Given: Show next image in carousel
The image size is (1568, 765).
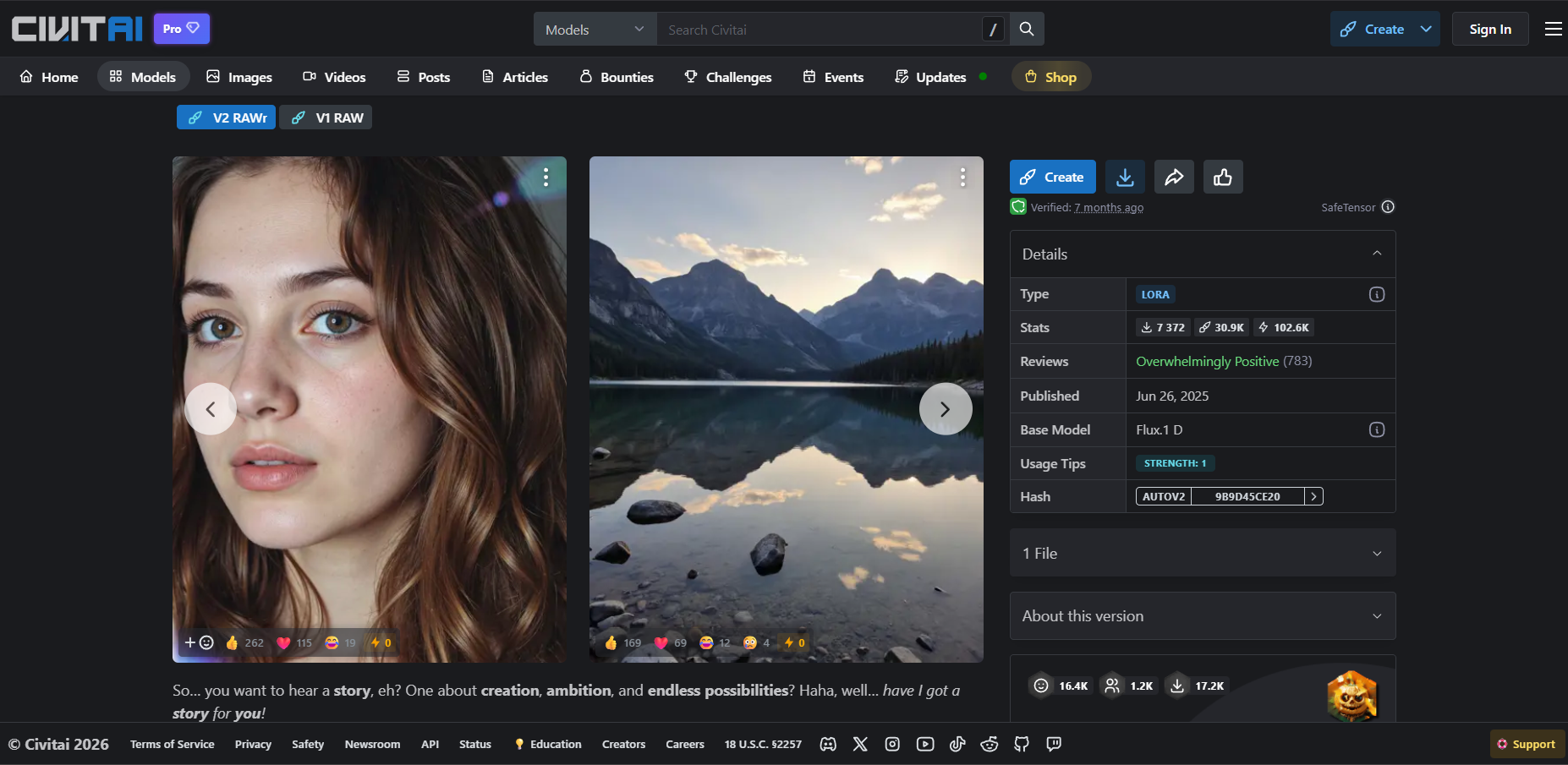Looking at the screenshot, I should [946, 409].
